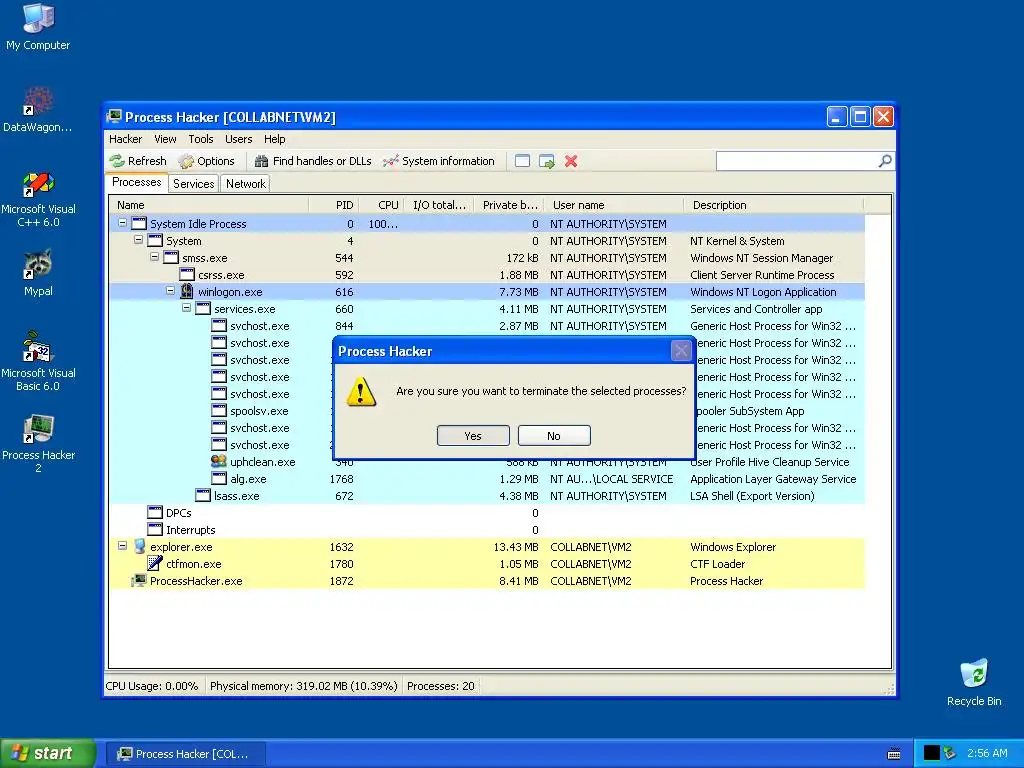Collapse the winlogon.exe tree node

(x=170, y=291)
